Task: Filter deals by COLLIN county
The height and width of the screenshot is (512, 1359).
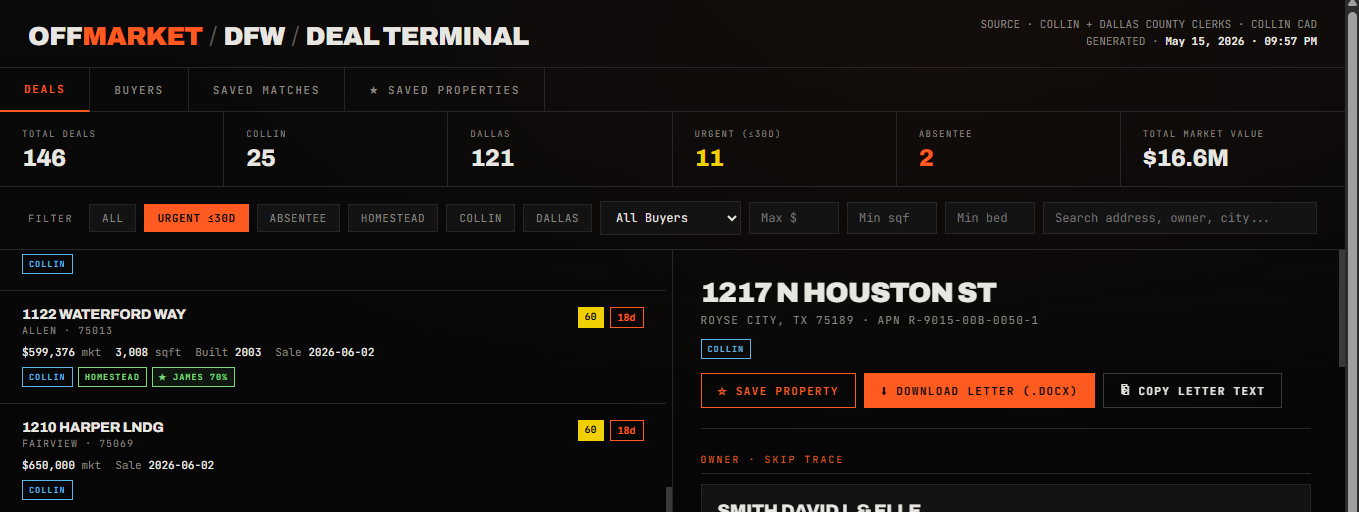Action: pyautogui.click(x=480, y=218)
